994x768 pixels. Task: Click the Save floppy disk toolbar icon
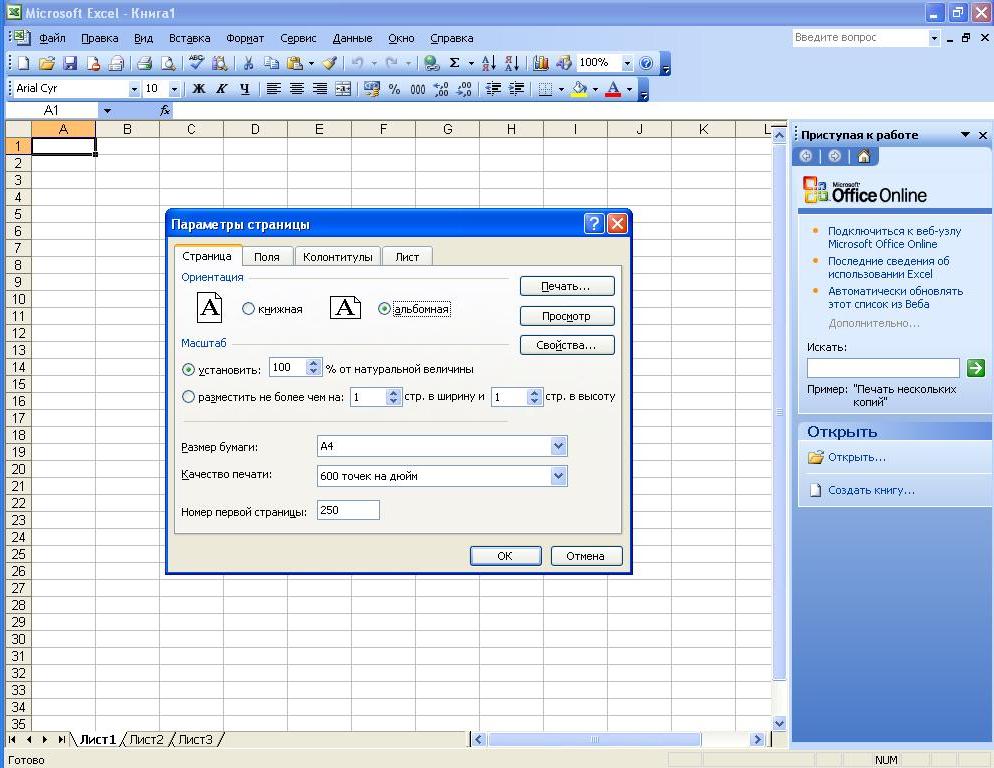click(x=70, y=63)
